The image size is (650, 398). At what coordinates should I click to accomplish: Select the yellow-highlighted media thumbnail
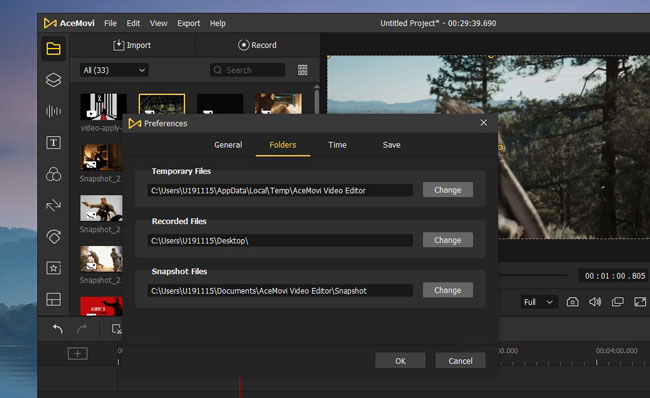tap(162, 104)
